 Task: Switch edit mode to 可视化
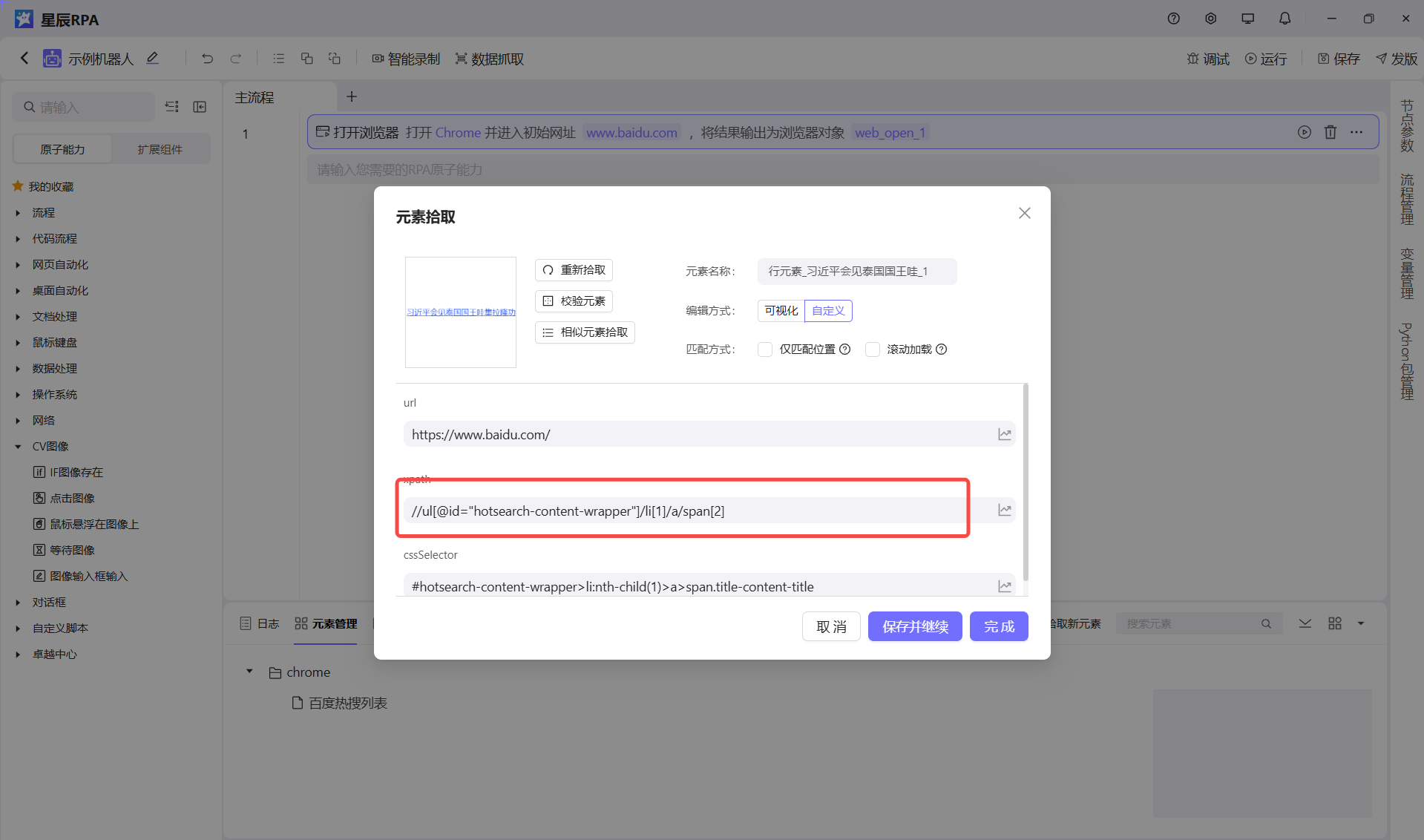[x=781, y=311]
